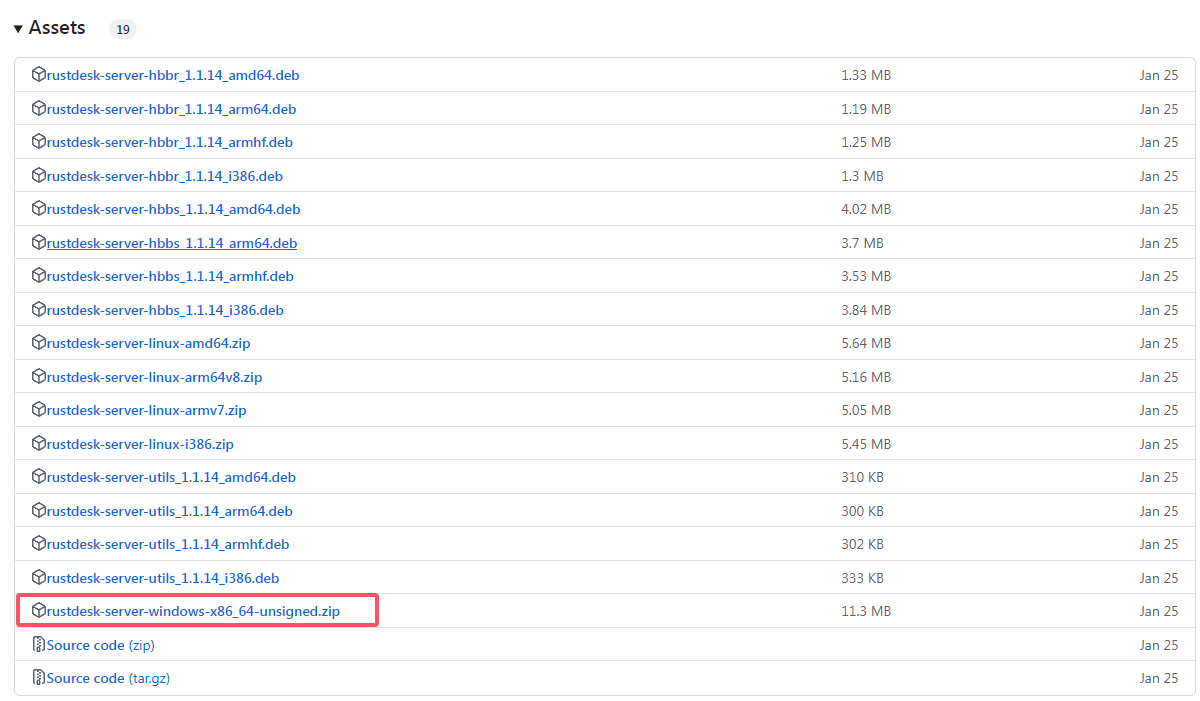
Task: Download rustdesk-server-hbbs_1.1.14_armhf.deb
Action: (170, 276)
